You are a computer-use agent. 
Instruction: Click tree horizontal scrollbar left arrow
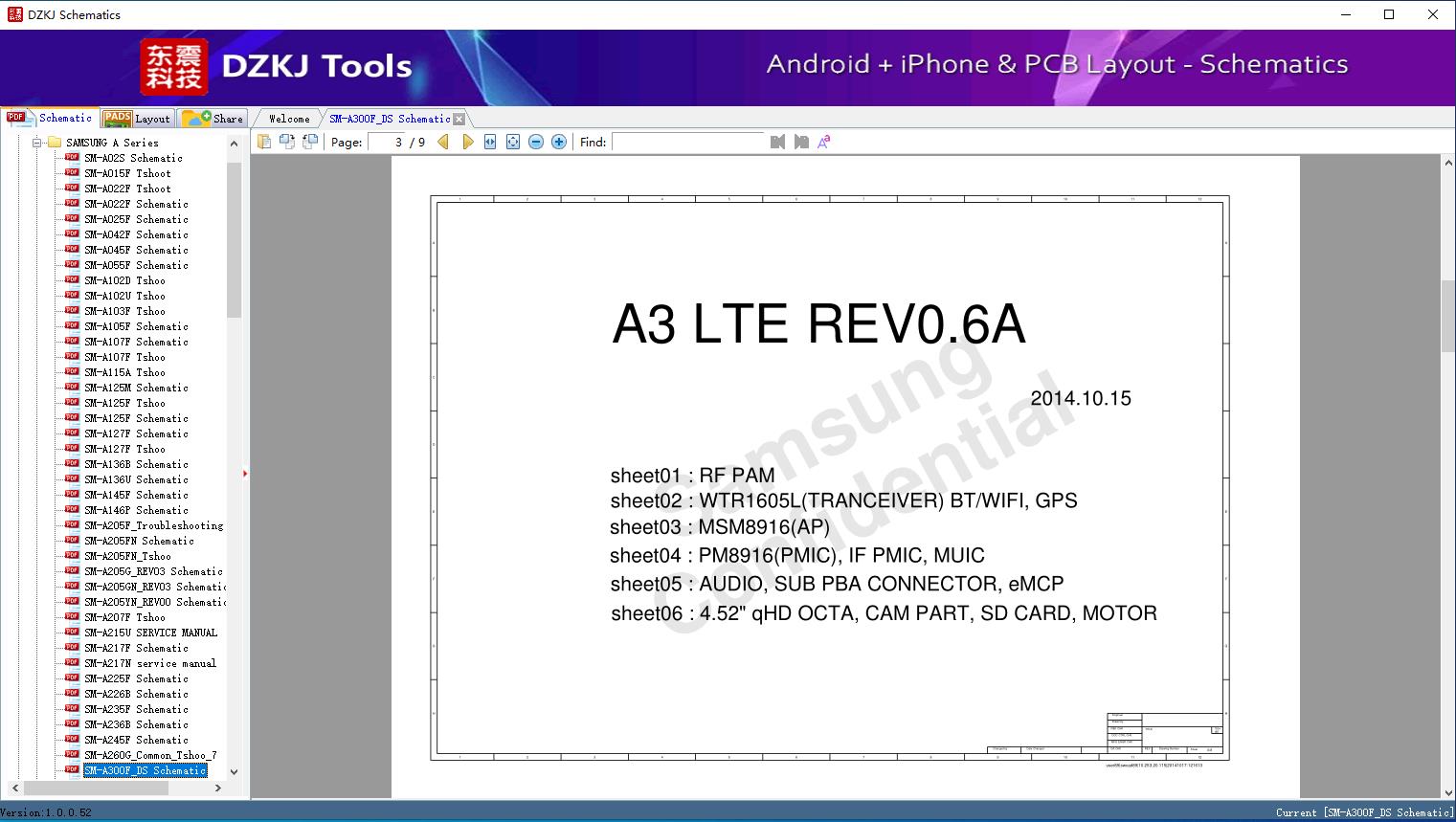point(15,788)
